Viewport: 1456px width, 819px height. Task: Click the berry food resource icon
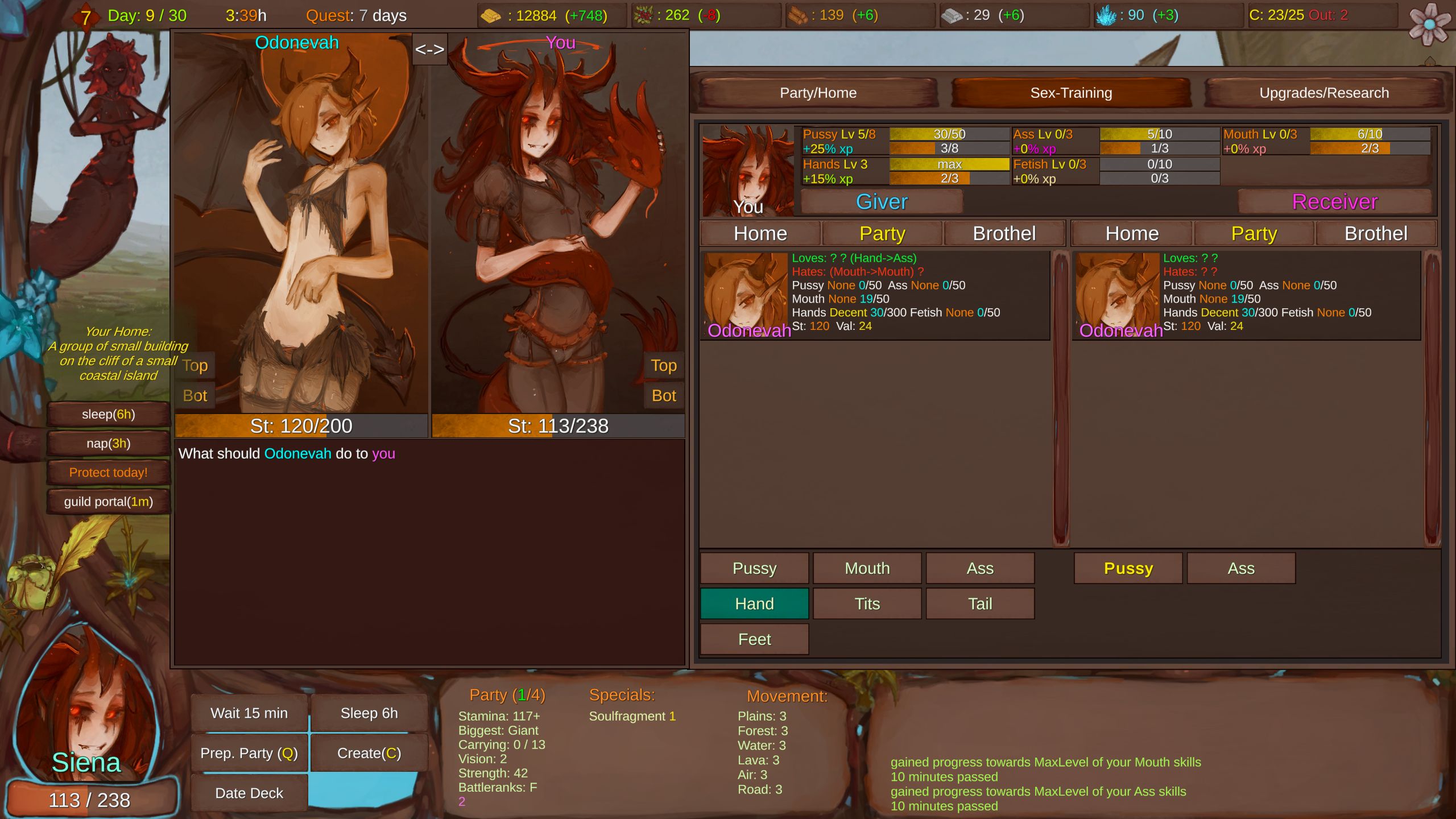point(643,16)
